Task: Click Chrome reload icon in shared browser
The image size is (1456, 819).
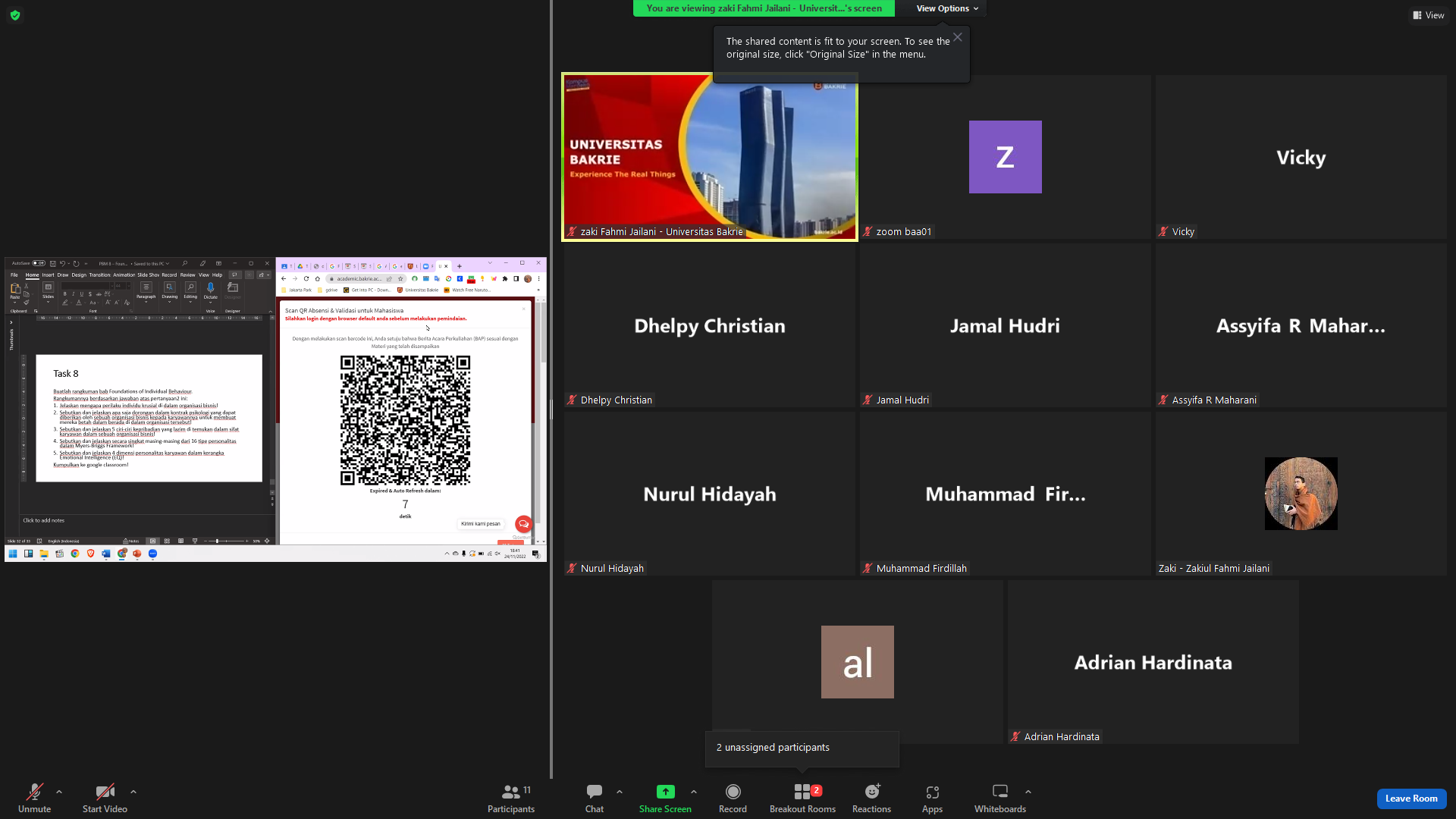Action: click(x=306, y=278)
